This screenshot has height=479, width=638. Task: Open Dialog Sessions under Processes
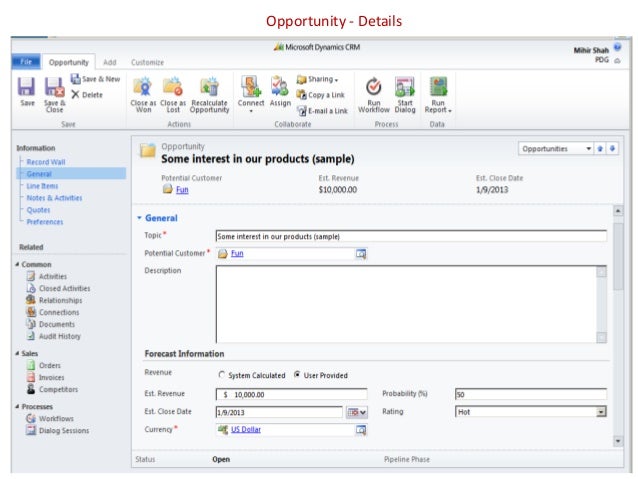(x=63, y=431)
